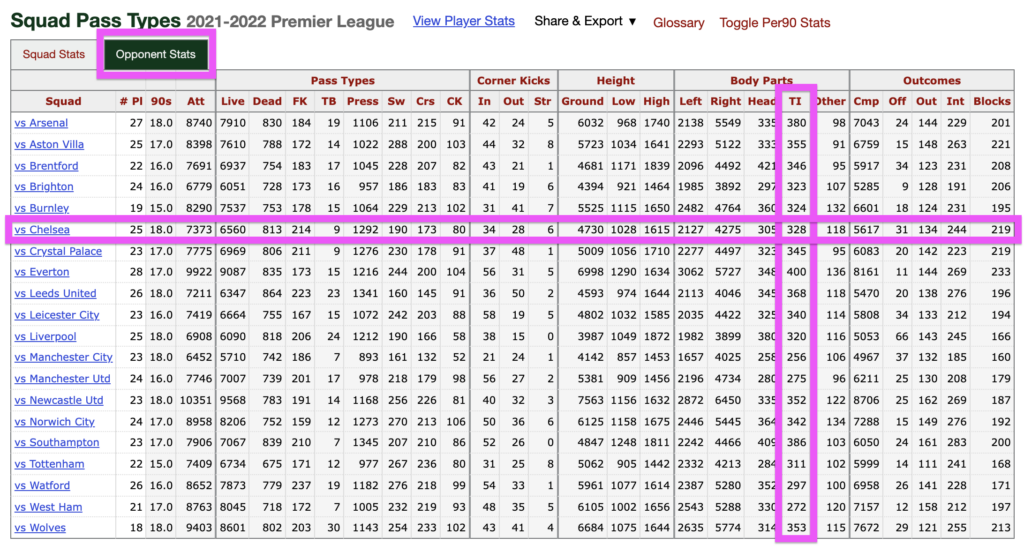Open the vs Everton squad link
This screenshot has height=551, width=1024.
[42, 272]
